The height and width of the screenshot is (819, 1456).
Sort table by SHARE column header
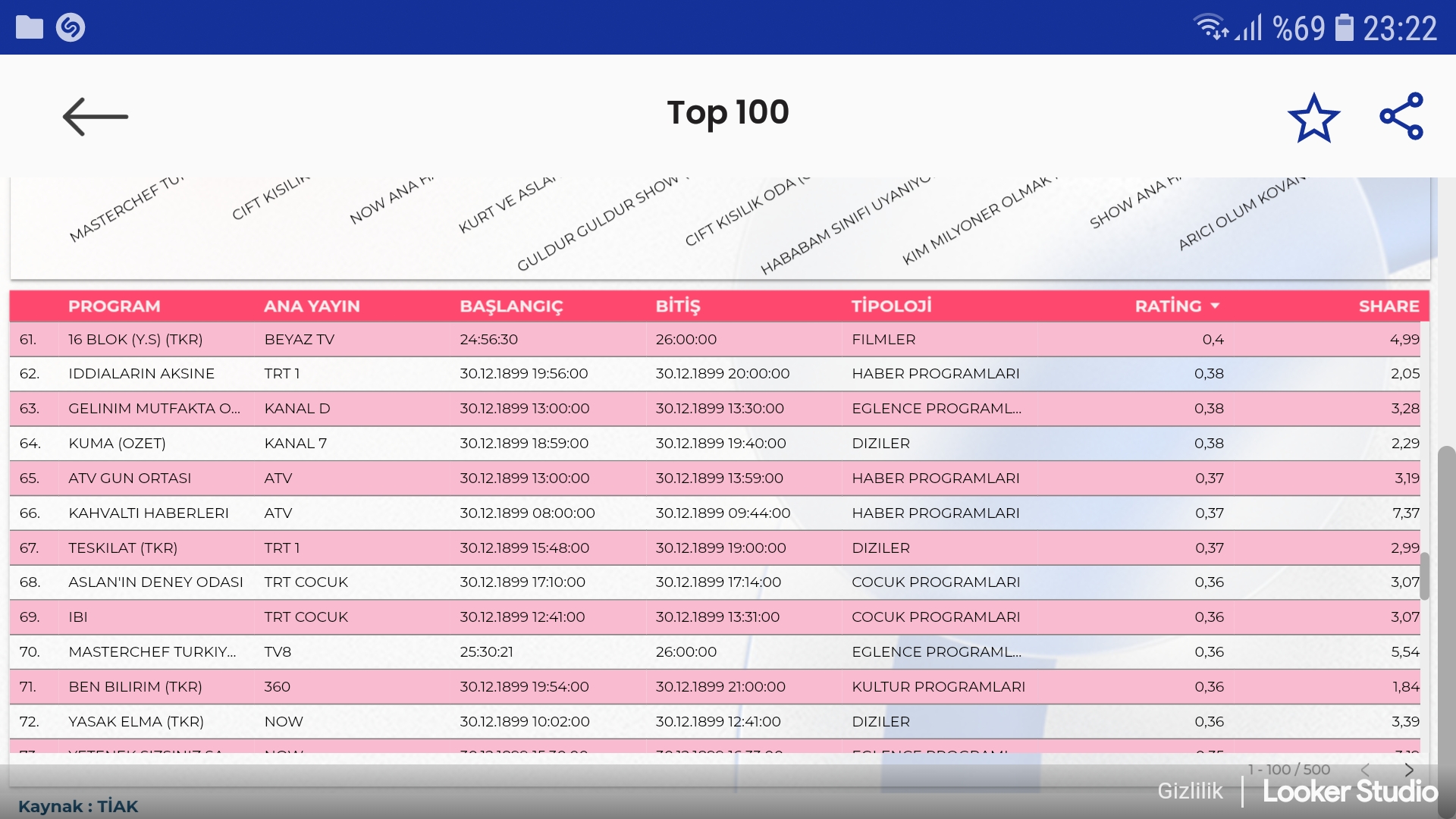(1389, 306)
